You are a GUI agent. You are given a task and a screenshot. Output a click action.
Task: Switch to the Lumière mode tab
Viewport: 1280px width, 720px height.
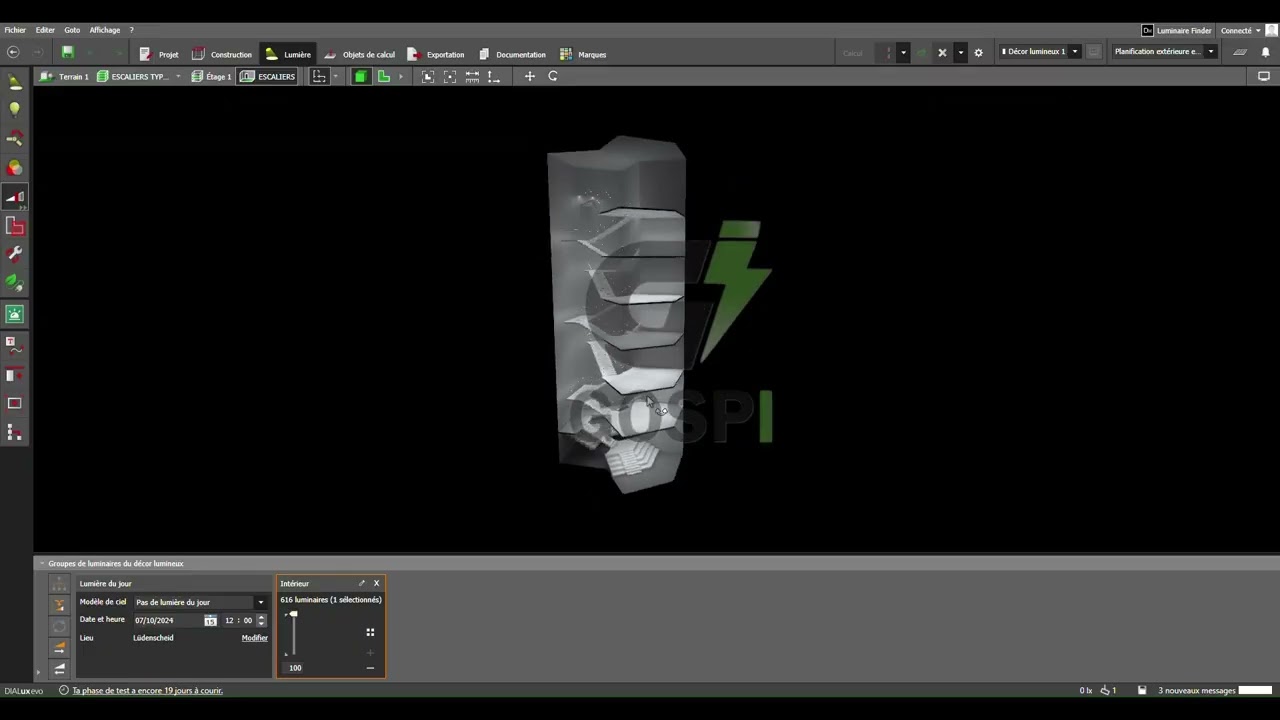[288, 54]
